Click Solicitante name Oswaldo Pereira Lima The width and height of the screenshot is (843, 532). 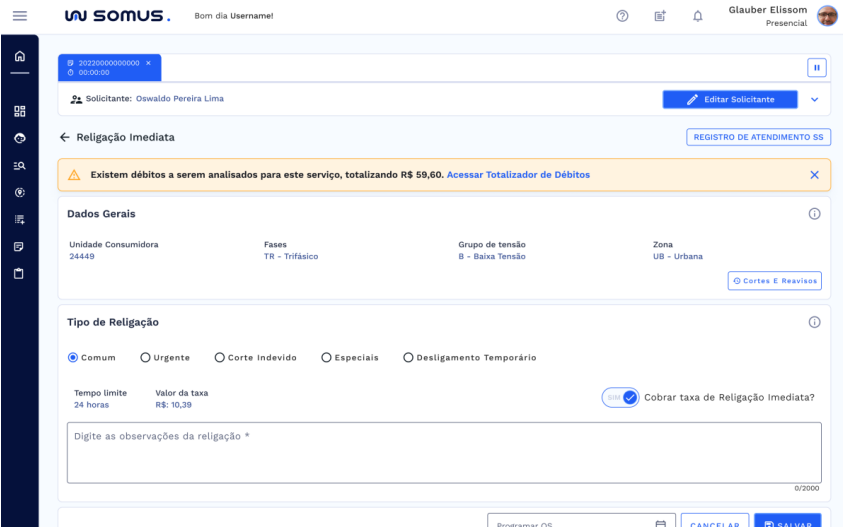point(180,98)
